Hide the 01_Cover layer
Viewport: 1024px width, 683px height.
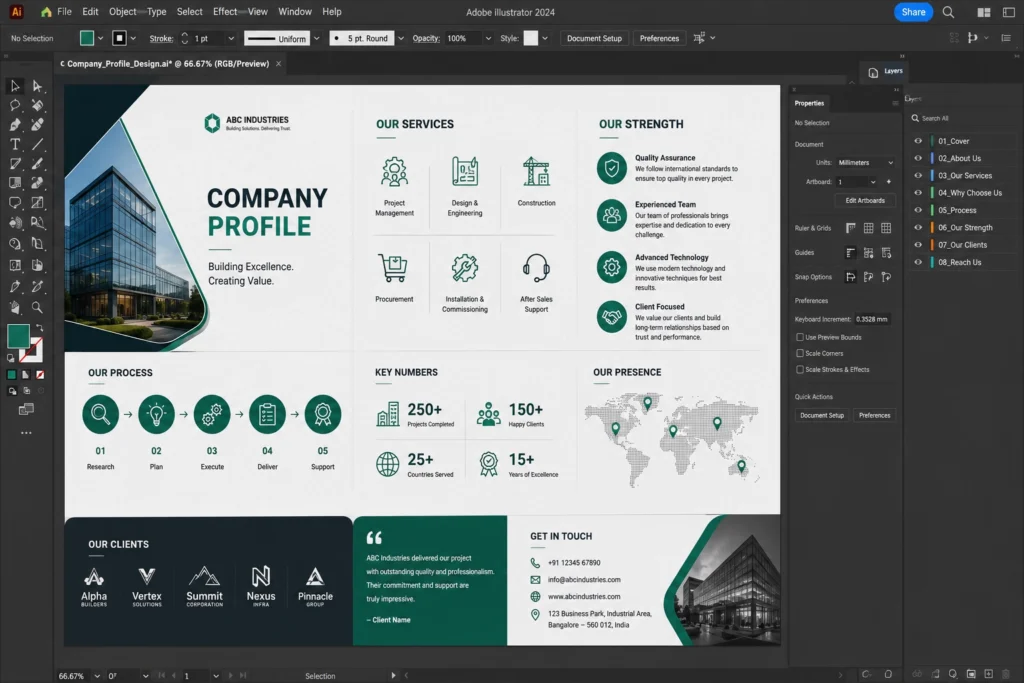pyautogui.click(x=918, y=141)
